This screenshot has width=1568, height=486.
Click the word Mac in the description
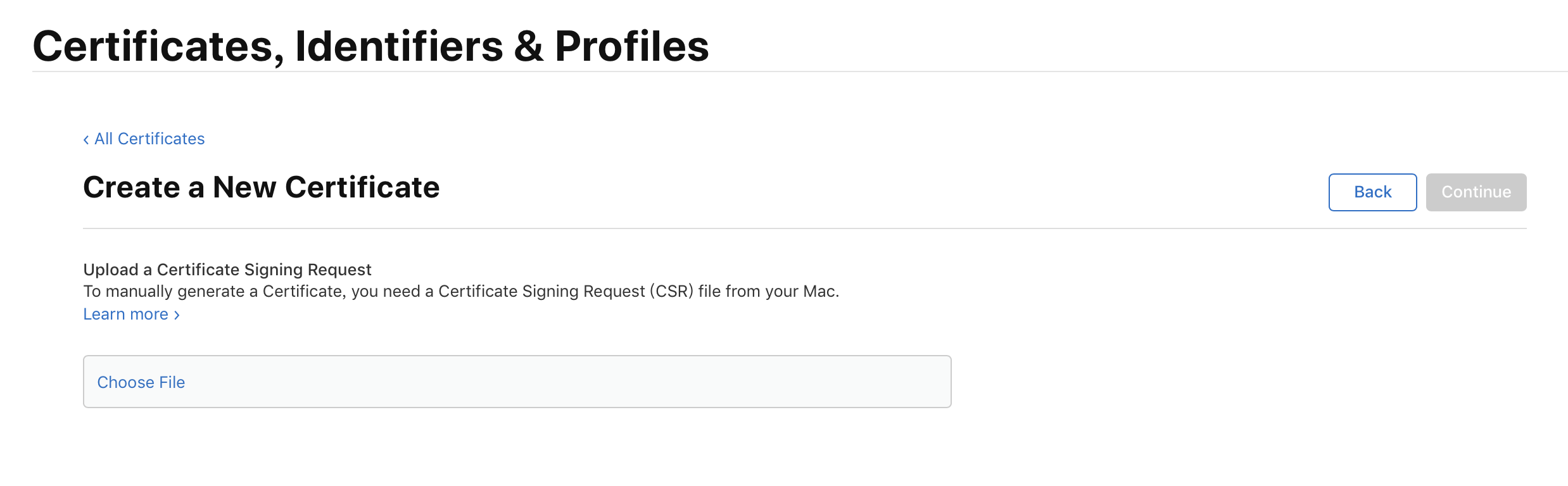click(x=819, y=291)
